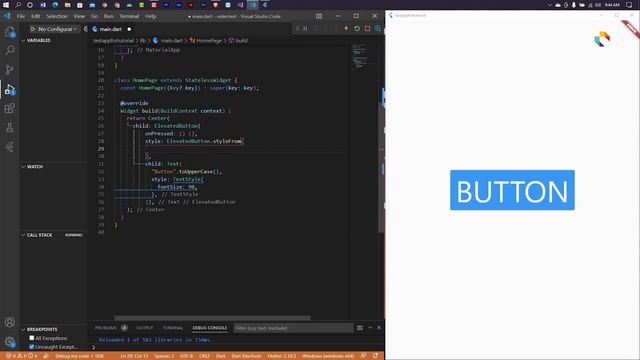Image resolution: width=640 pixels, height=360 pixels.
Task: Open the Search view in activity bar
Action: (x=10, y=50)
